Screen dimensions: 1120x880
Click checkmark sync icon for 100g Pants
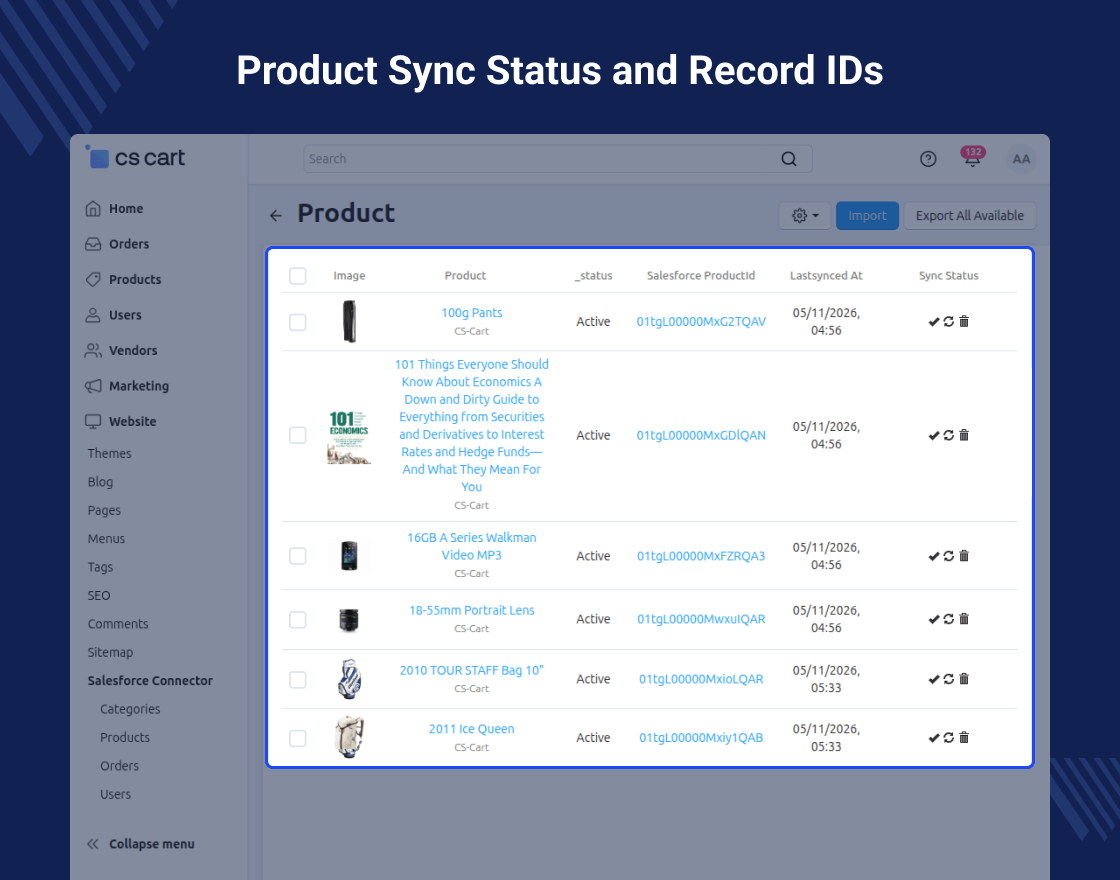[x=934, y=321]
